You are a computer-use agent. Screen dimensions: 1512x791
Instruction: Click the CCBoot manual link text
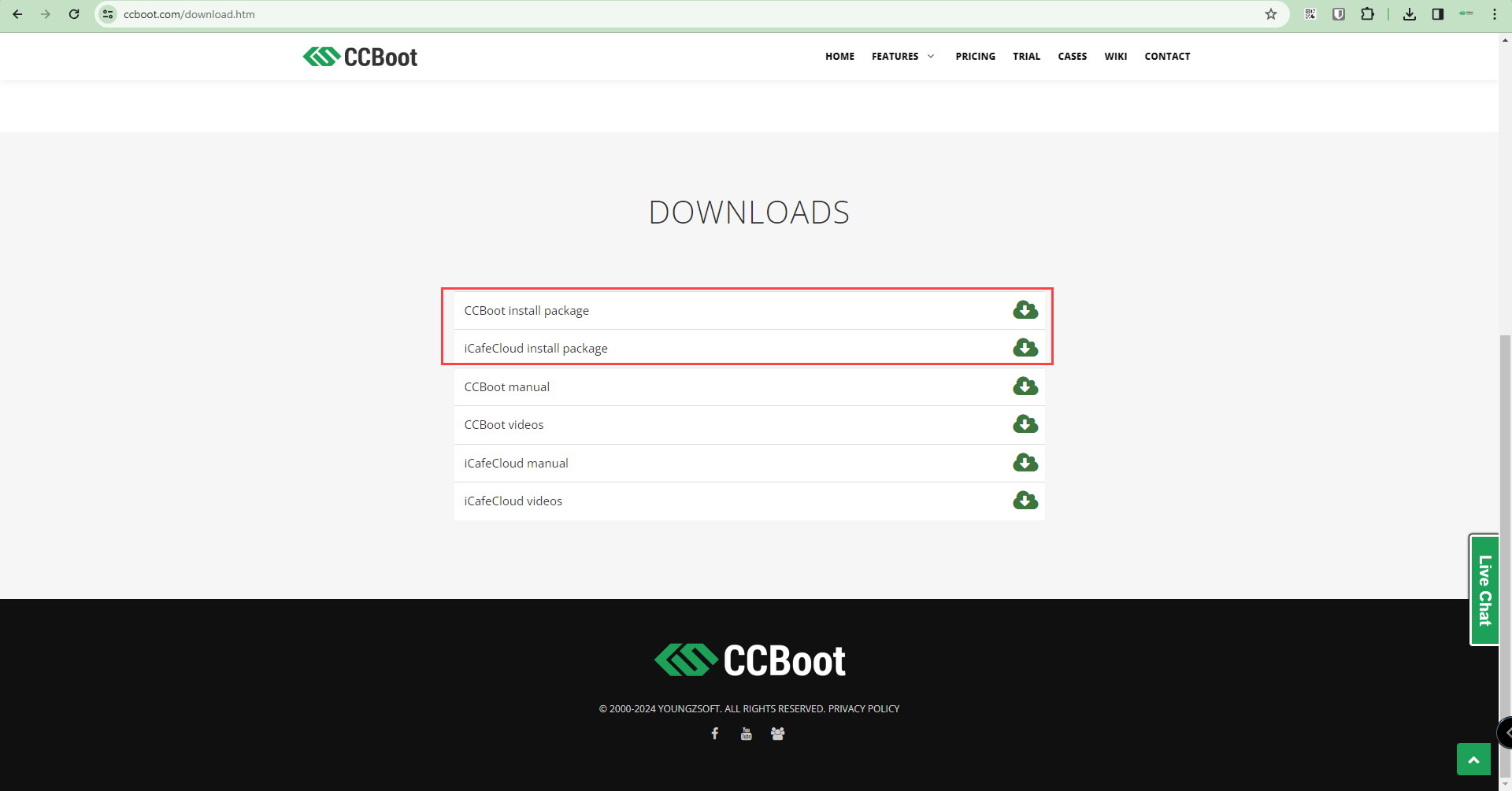click(x=507, y=387)
